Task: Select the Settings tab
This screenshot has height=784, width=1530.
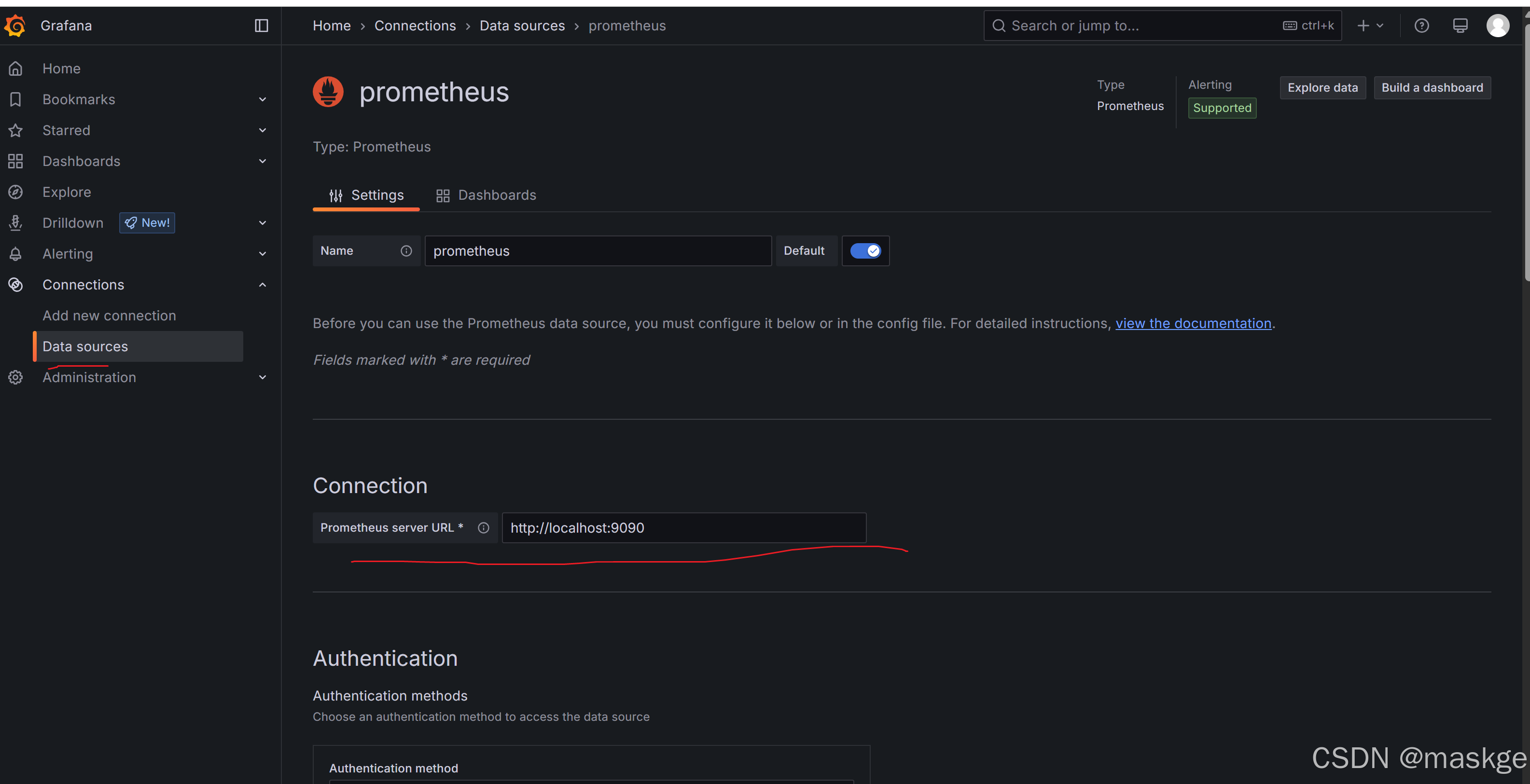Action: (366, 195)
